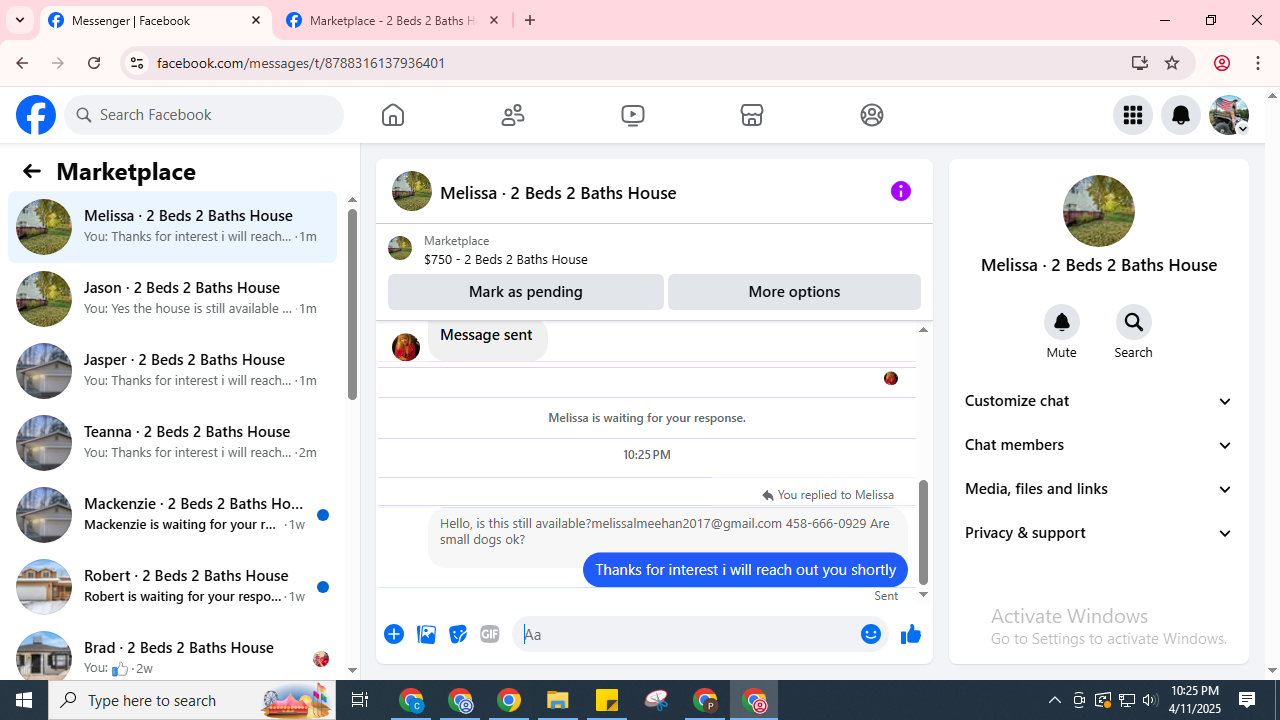Open conversation information purple icon
The image size is (1280, 720).
[901, 191]
